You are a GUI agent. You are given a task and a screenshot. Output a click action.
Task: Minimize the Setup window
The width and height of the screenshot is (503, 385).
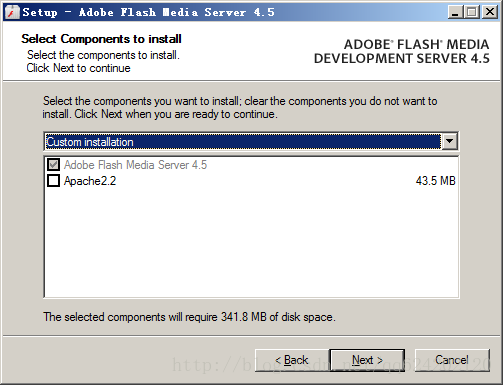point(455,12)
